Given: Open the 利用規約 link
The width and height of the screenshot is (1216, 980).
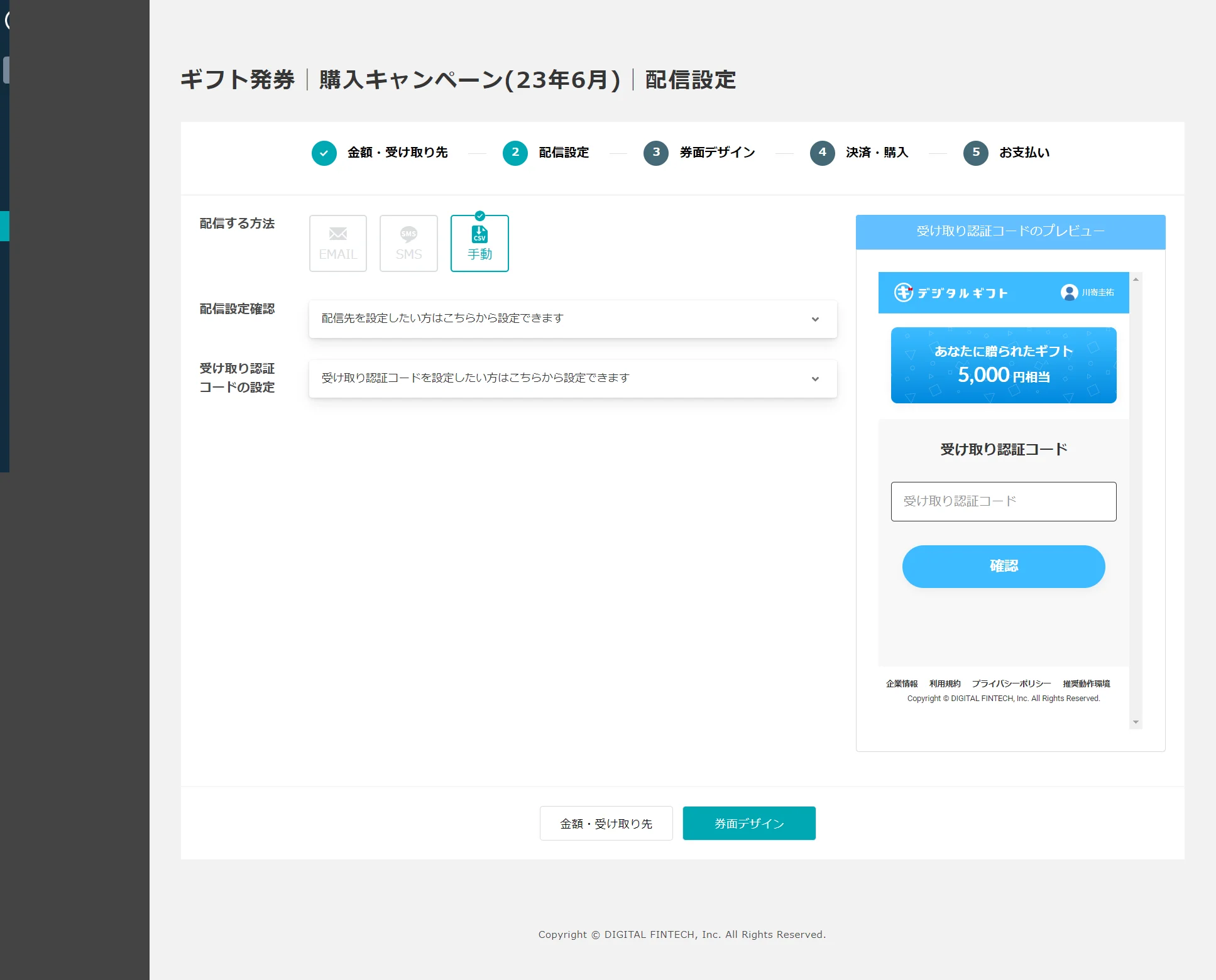Looking at the screenshot, I should pyautogui.click(x=945, y=683).
